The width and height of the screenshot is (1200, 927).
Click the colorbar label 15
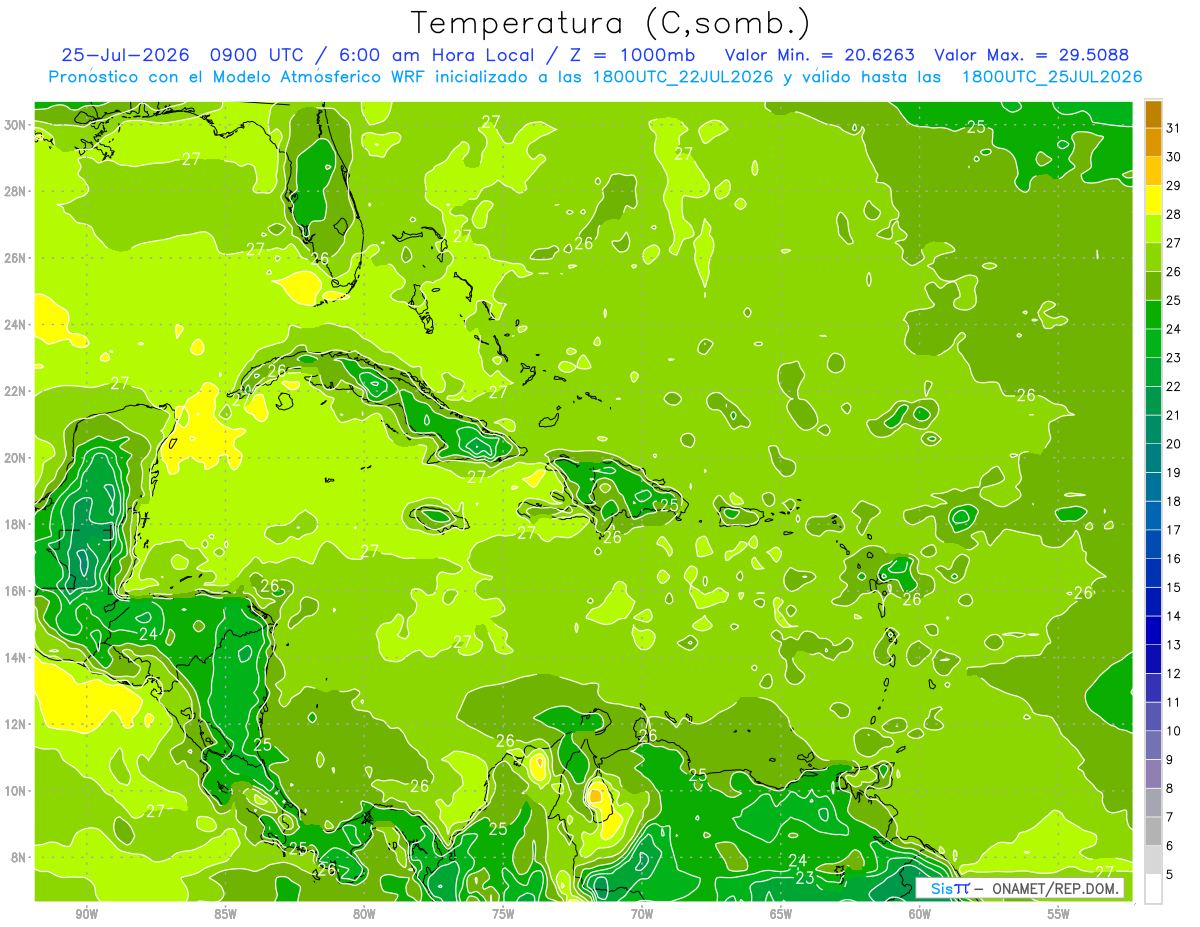click(1173, 588)
